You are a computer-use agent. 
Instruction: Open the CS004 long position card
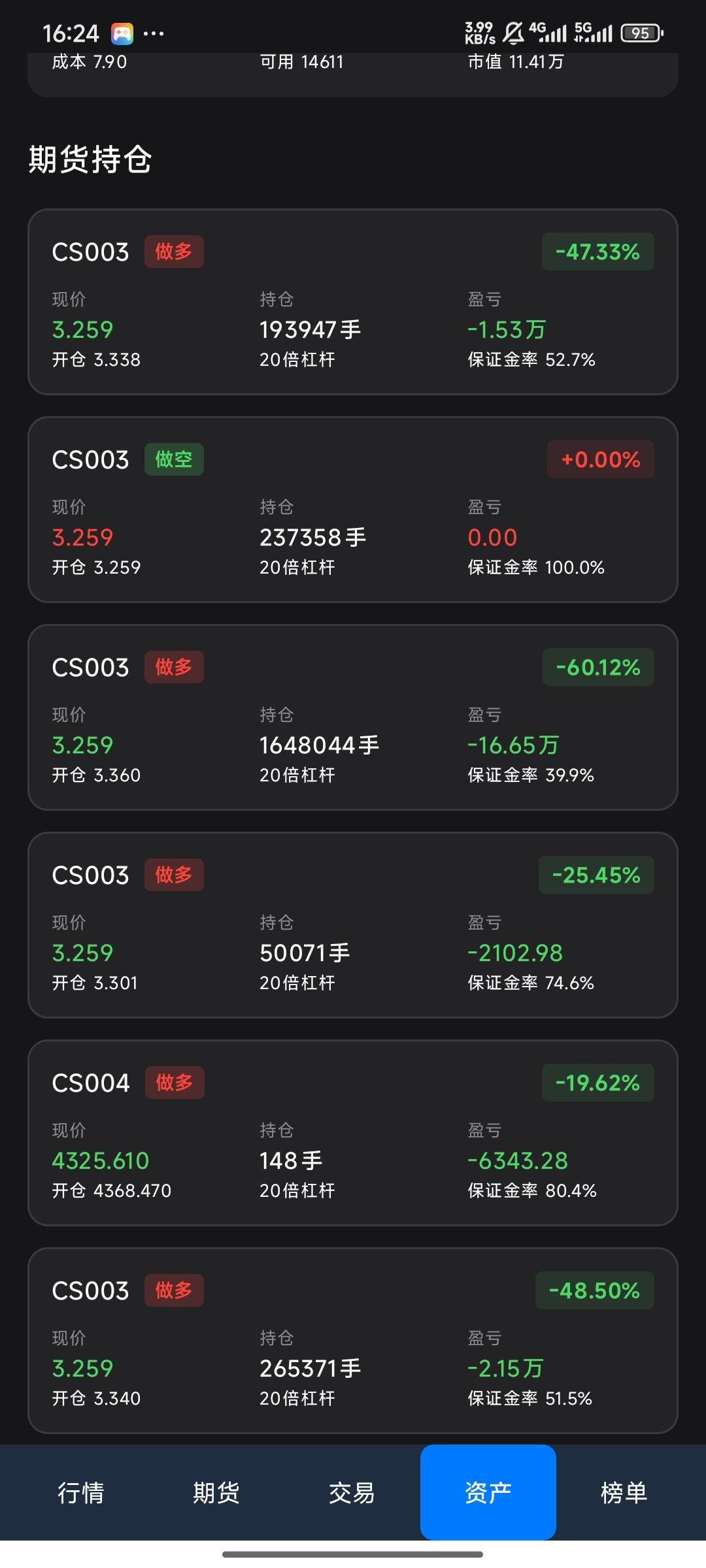353,1133
